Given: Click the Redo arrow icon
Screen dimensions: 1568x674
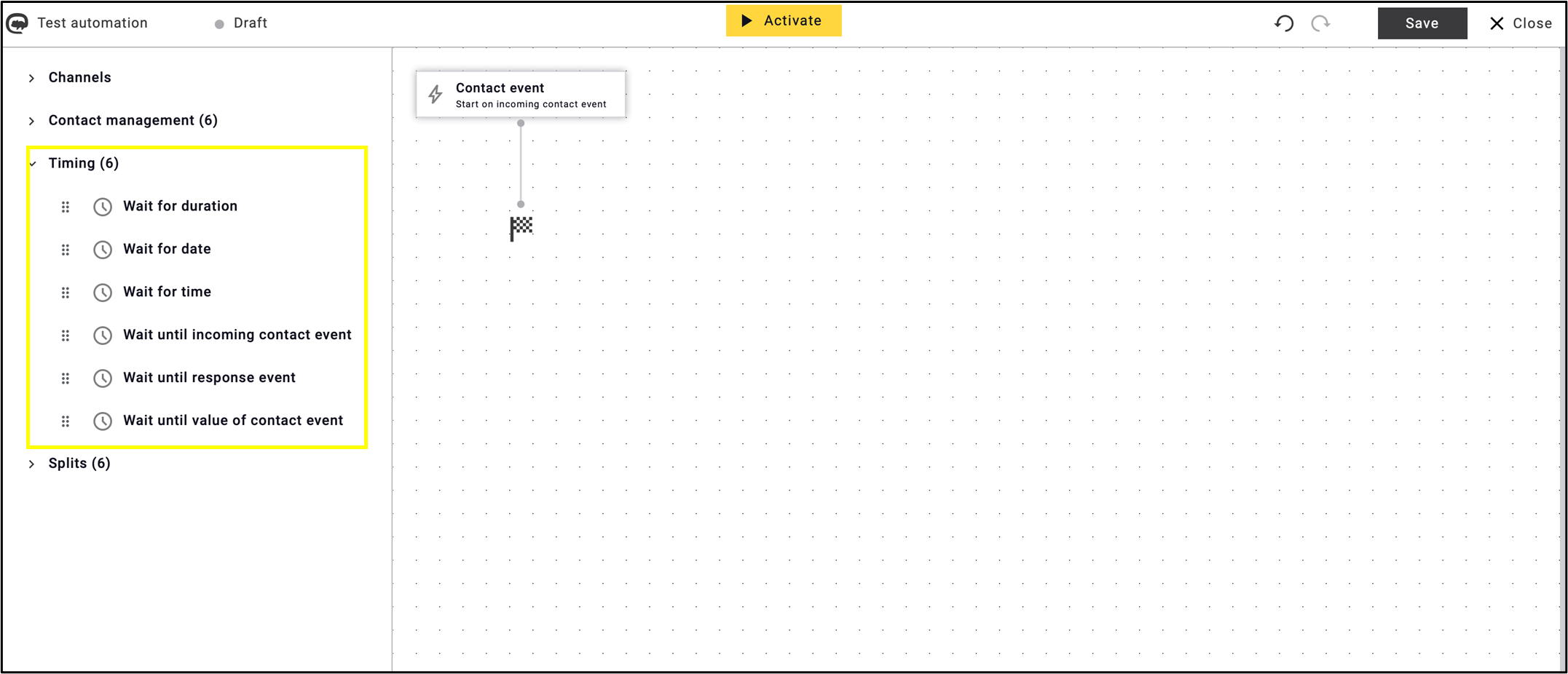Looking at the screenshot, I should pos(1320,23).
